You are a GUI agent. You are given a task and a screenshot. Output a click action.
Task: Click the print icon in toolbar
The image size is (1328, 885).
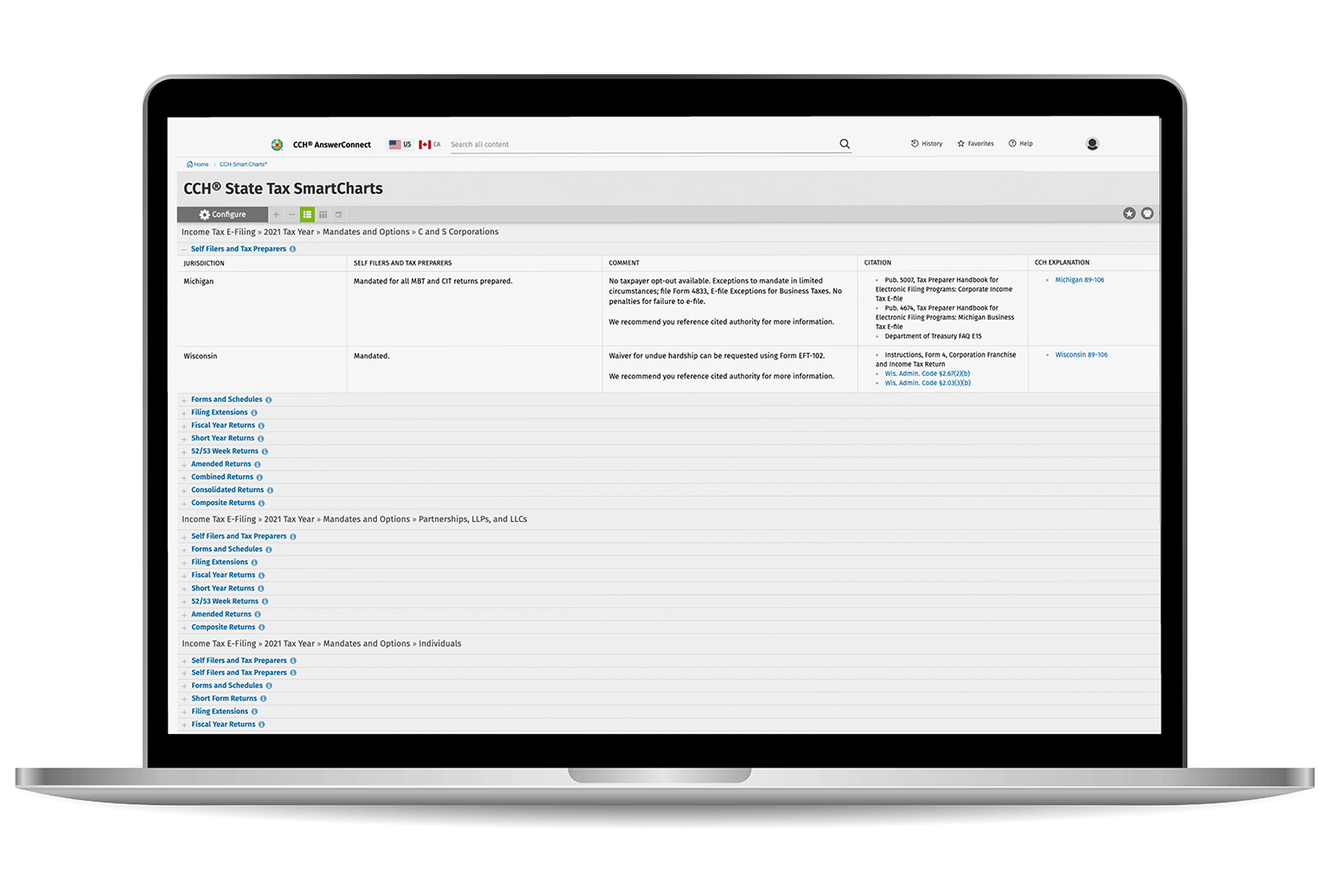(1147, 214)
